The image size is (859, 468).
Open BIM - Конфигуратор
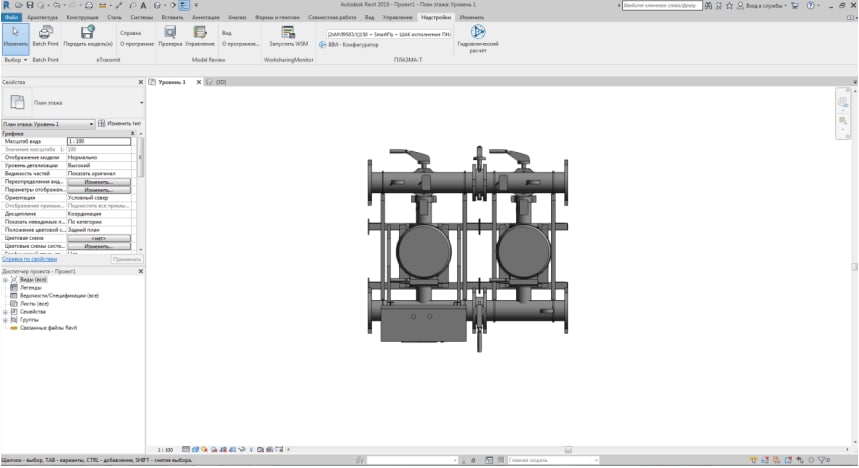point(349,45)
